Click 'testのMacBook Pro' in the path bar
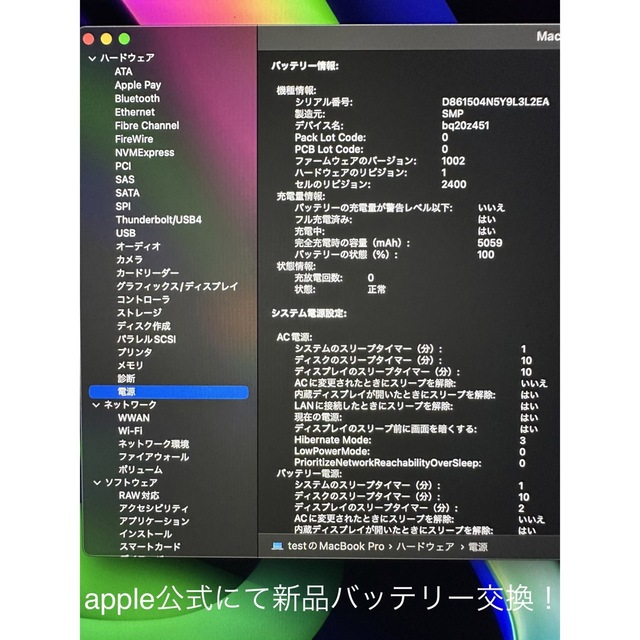Viewport: 640px width, 640px height. coord(336,546)
